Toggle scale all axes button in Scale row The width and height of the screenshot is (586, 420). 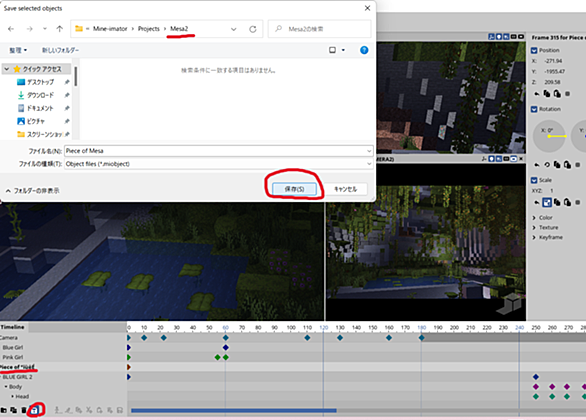click(547, 203)
